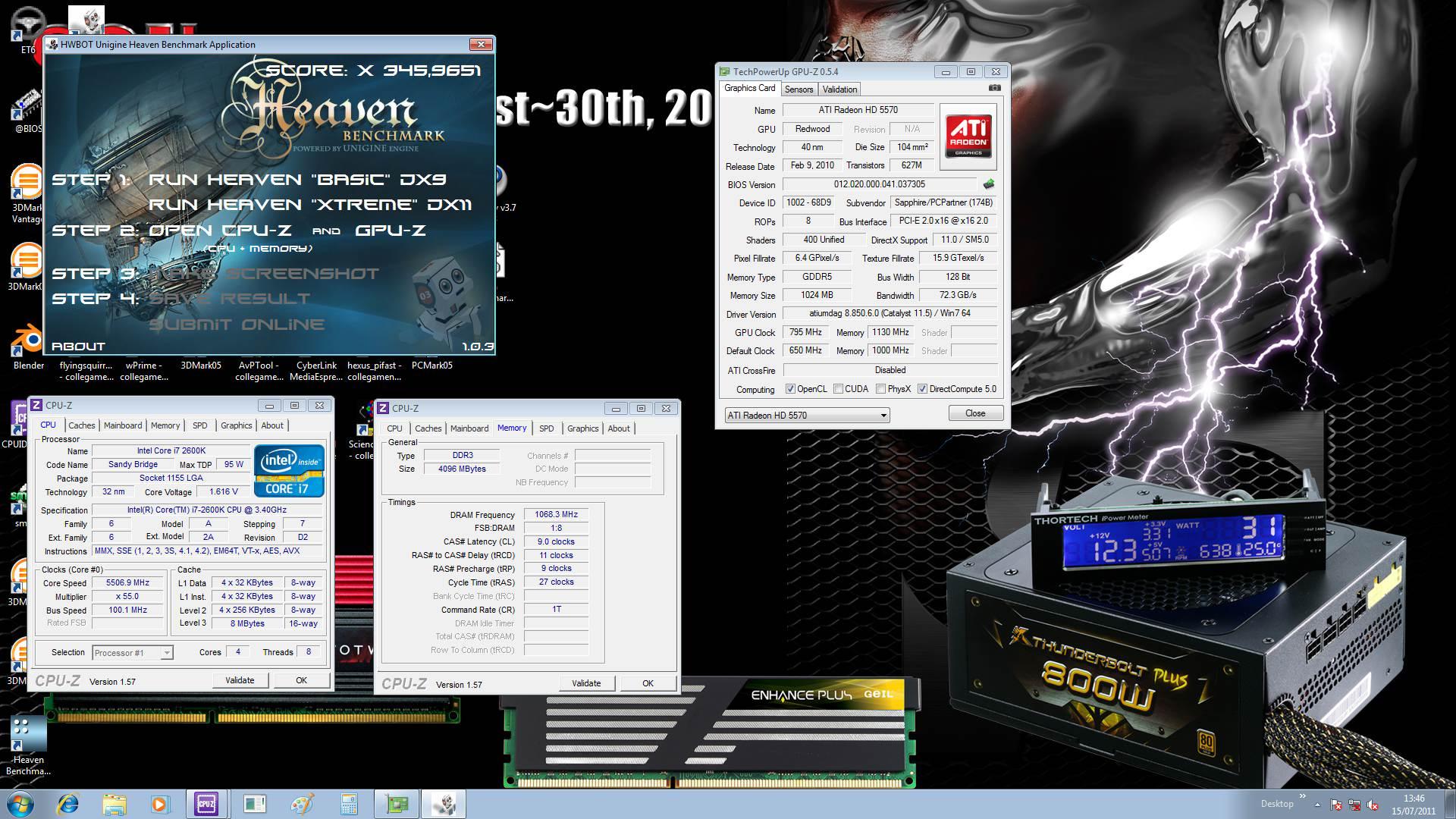This screenshot has height=819, width=1456.
Task: Select the Memory tab in left CPU-Z
Action: click(x=165, y=425)
